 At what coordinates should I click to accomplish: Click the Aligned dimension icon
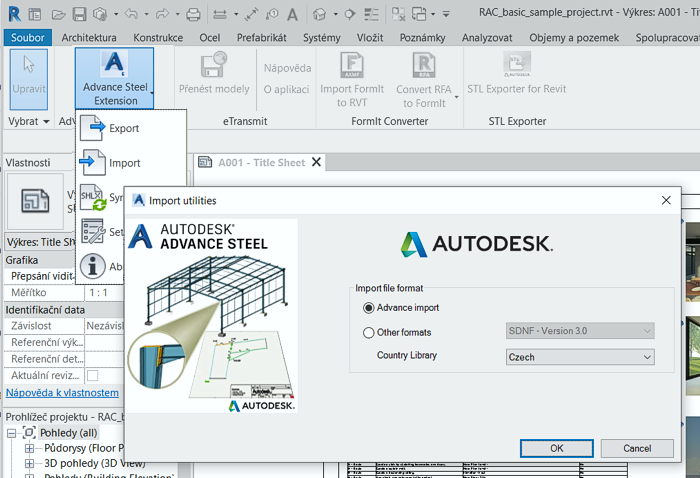(x=251, y=15)
